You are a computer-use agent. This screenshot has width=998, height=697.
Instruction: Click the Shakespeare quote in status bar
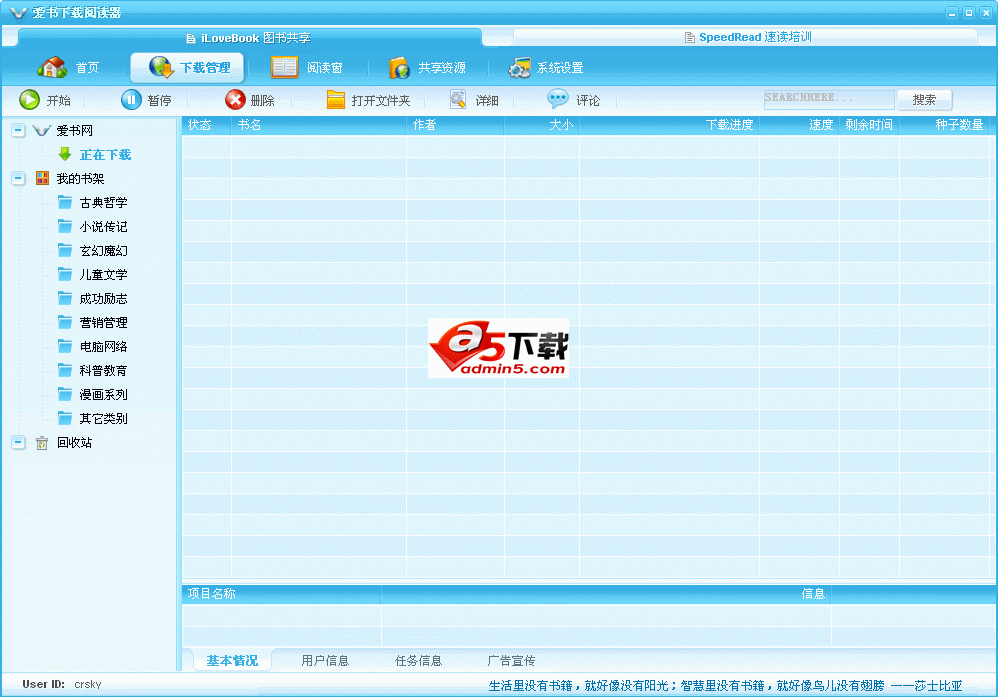[725, 686]
